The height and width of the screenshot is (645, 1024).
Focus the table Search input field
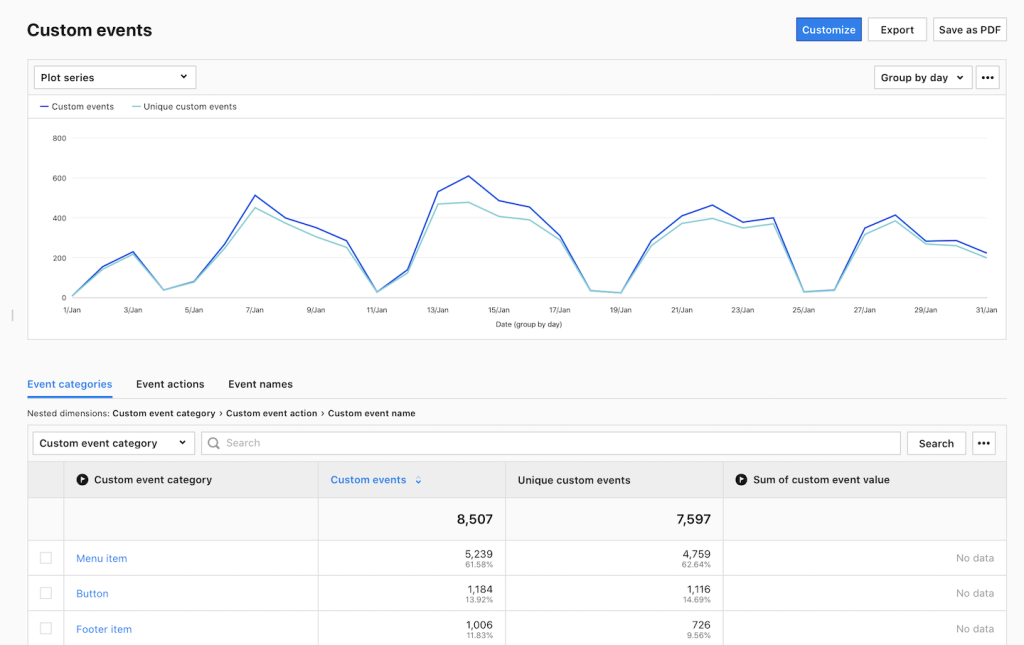551,443
